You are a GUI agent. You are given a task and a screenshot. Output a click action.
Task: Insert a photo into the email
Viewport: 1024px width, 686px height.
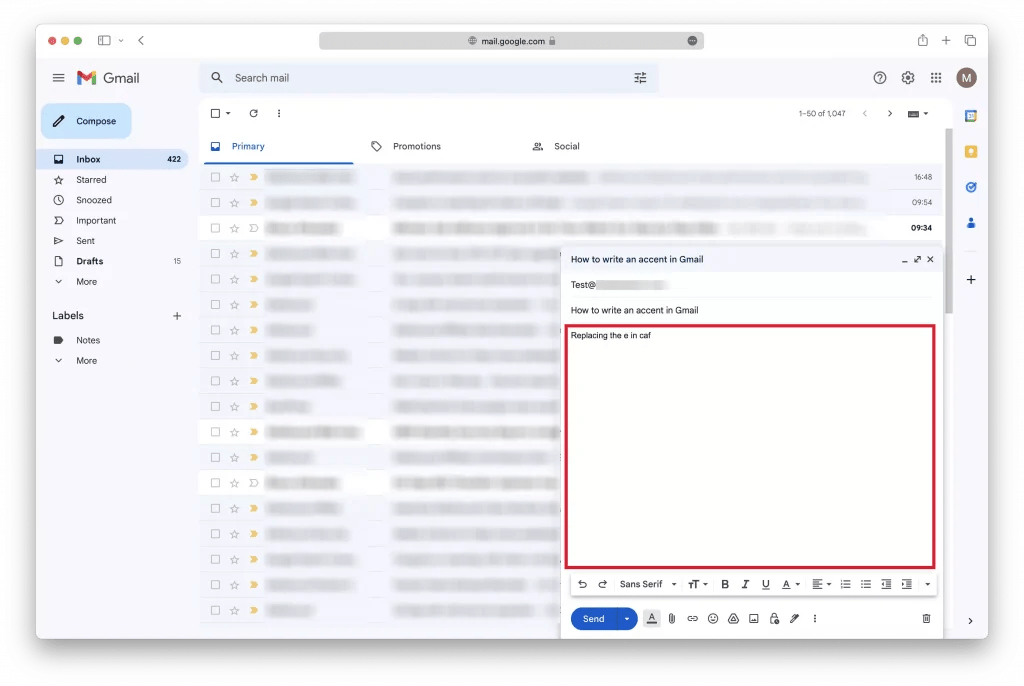753,618
